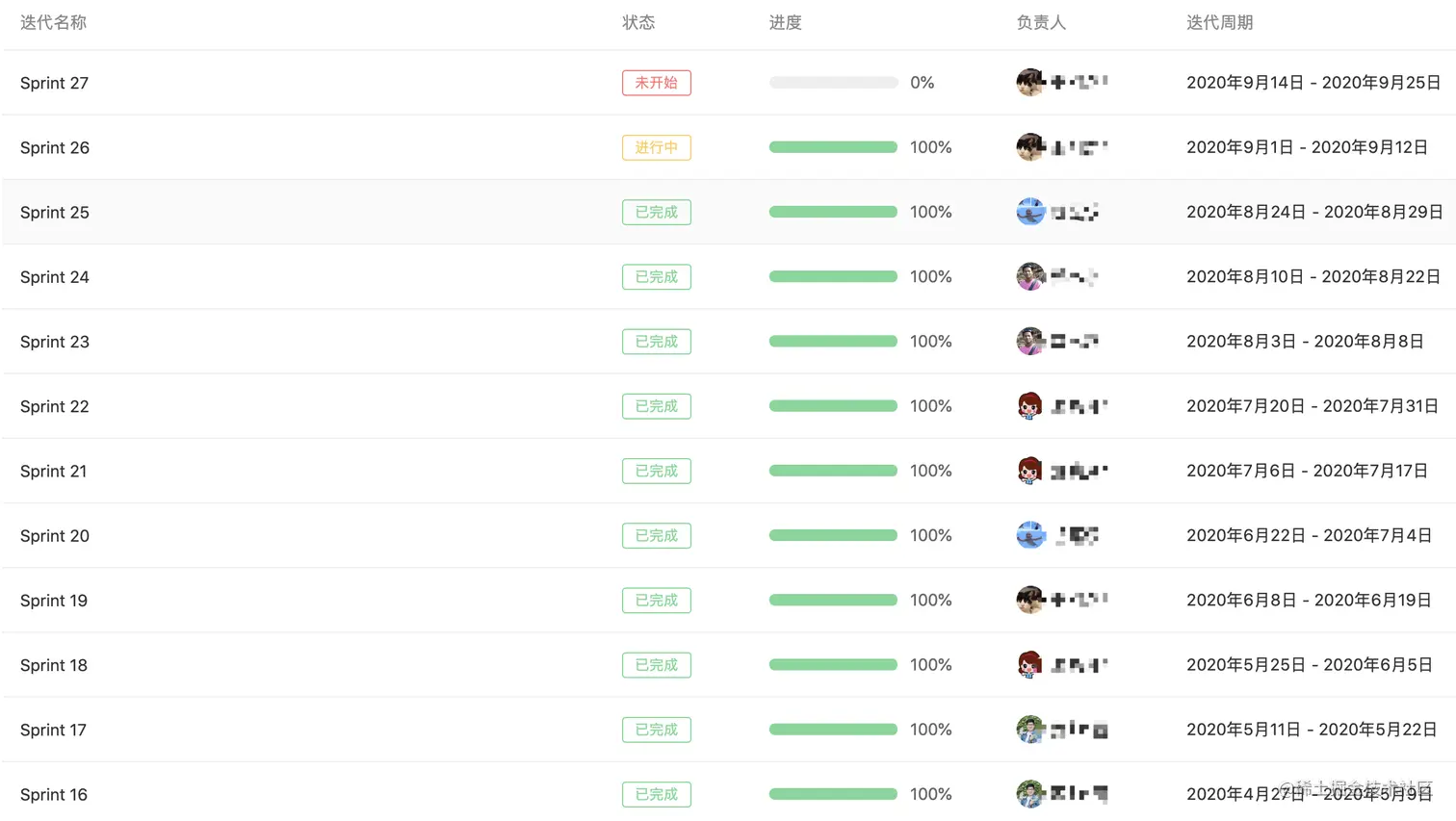Open the Sprint 26 iteration
Image resolution: width=1456 pixels, height=821 pixels.
[x=55, y=147]
